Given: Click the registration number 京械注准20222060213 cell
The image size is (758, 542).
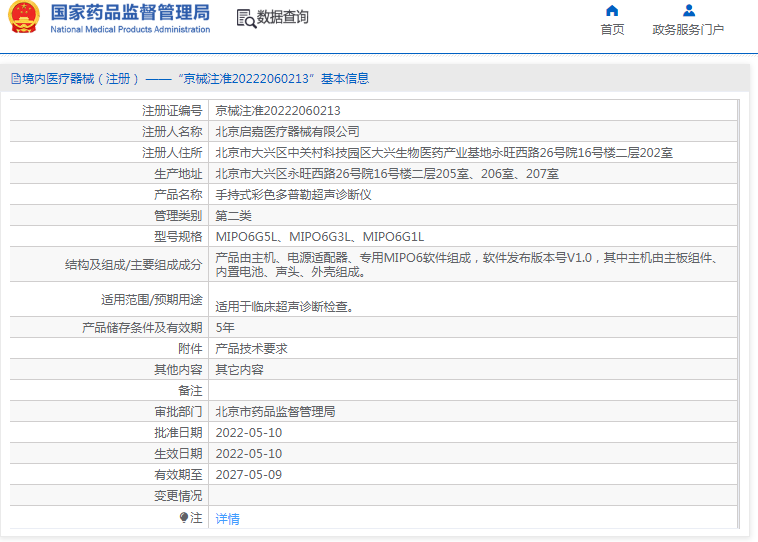Looking at the screenshot, I should (278, 111).
